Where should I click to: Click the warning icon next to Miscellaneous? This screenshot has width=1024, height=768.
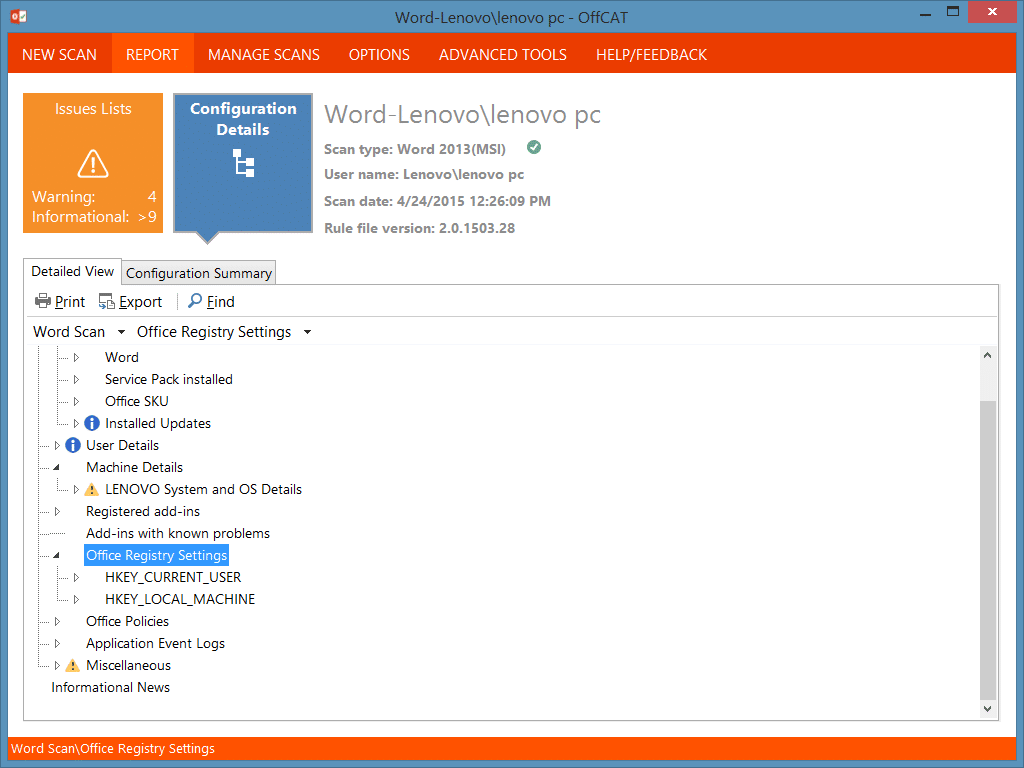pos(73,665)
